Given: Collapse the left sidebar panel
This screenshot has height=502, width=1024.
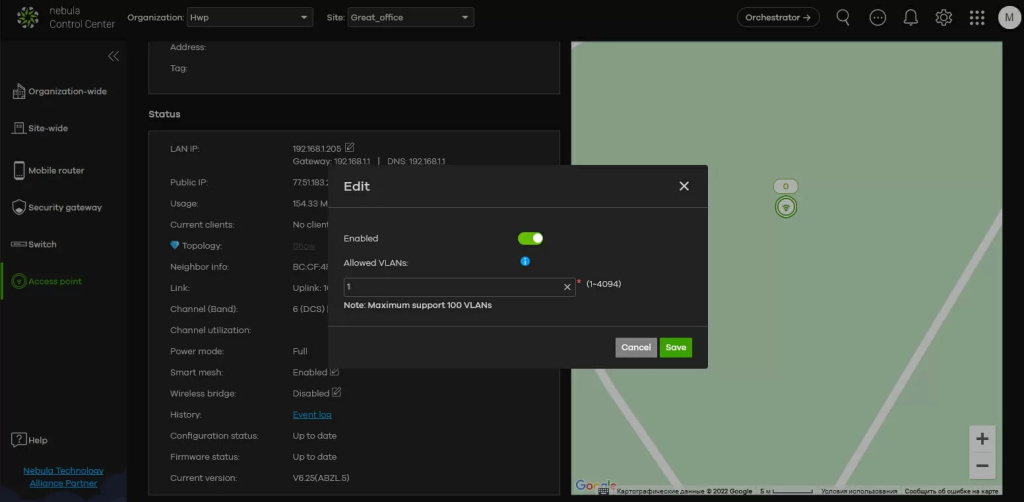Looking at the screenshot, I should pyautogui.click(x=113, y=56).
